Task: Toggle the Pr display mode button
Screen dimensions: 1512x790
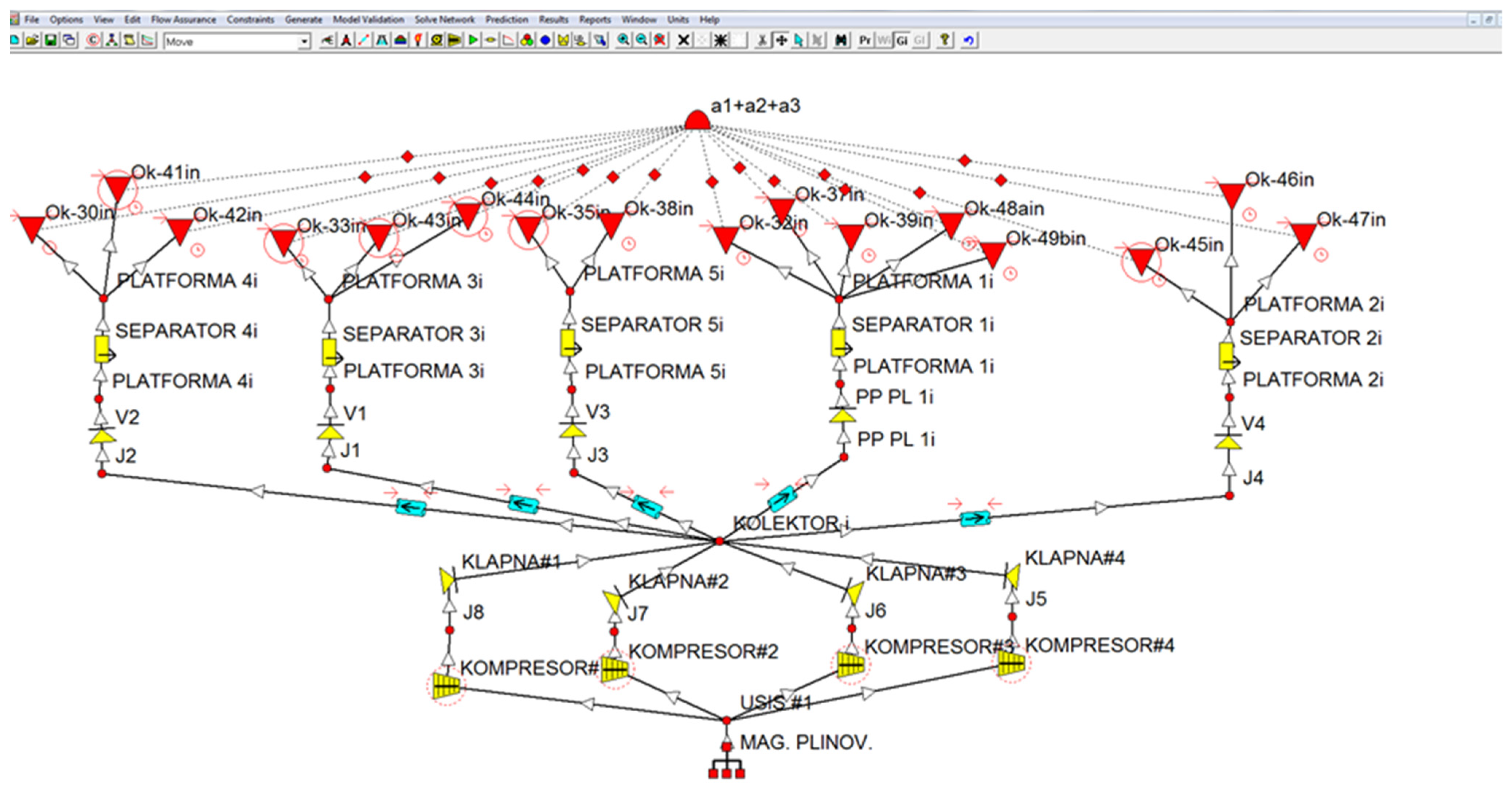Action: click(865, 40)
